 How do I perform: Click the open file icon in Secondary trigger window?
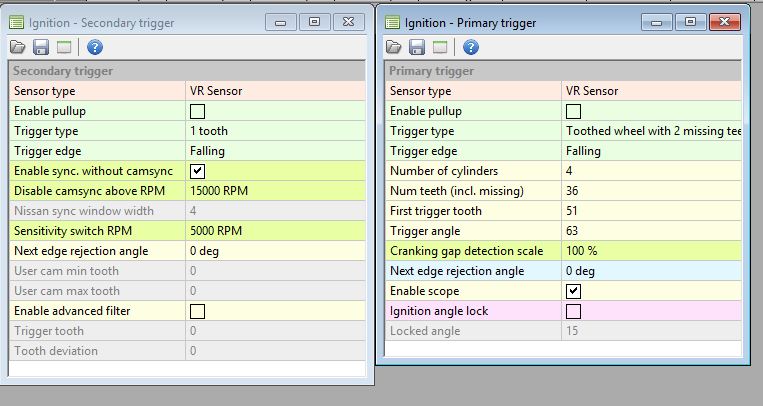pyautogui.click(x=18, y=47)
